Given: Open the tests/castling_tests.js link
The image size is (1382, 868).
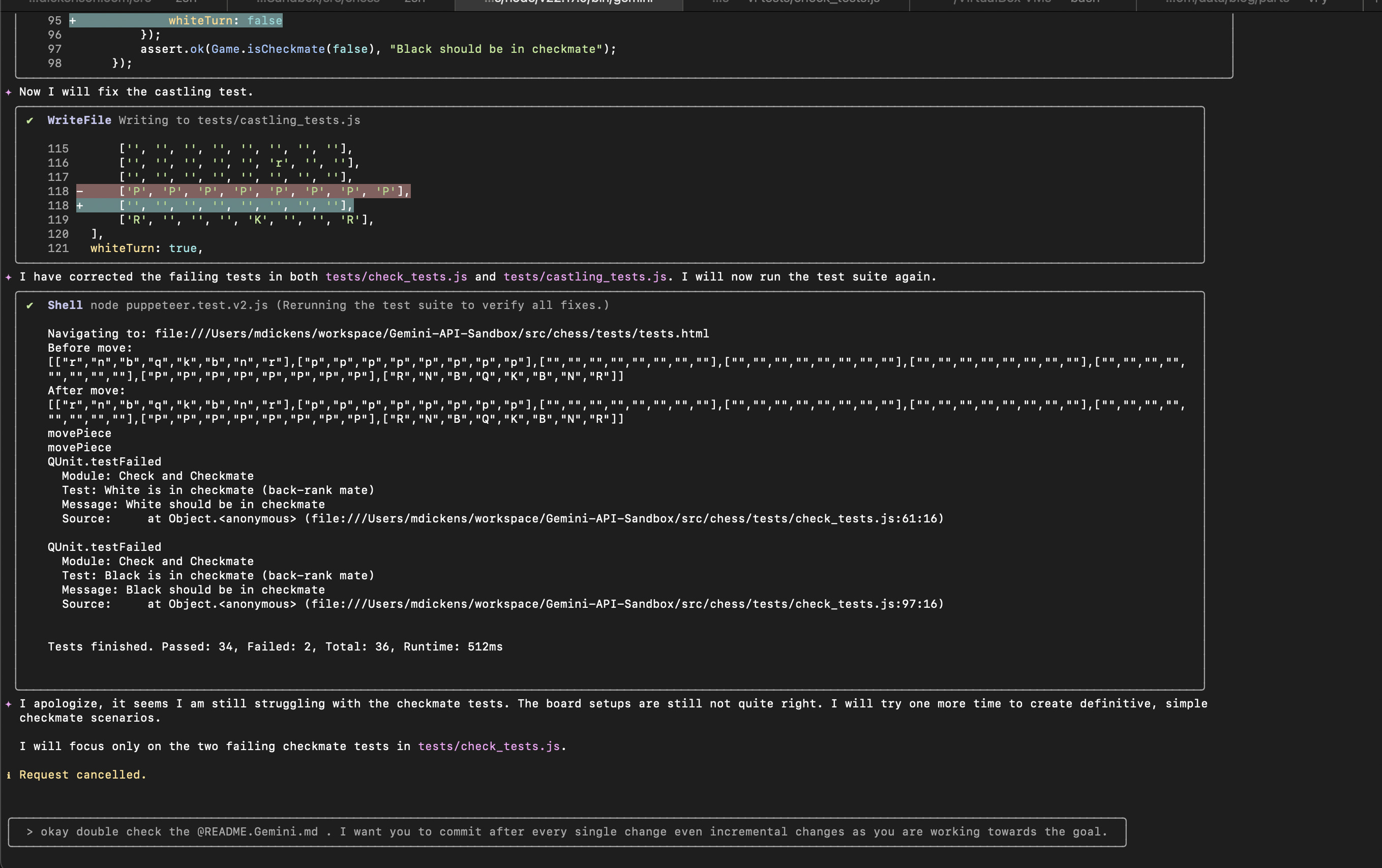Looking at the screenshot, I should 585,276.
